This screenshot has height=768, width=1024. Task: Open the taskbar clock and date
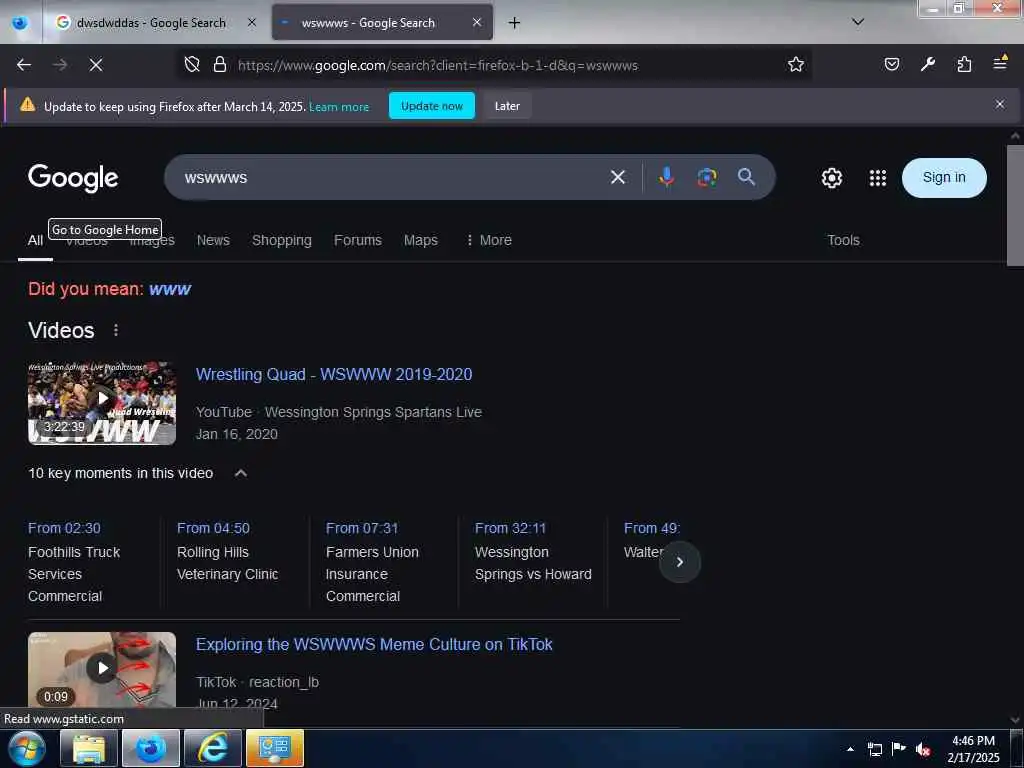973,749
